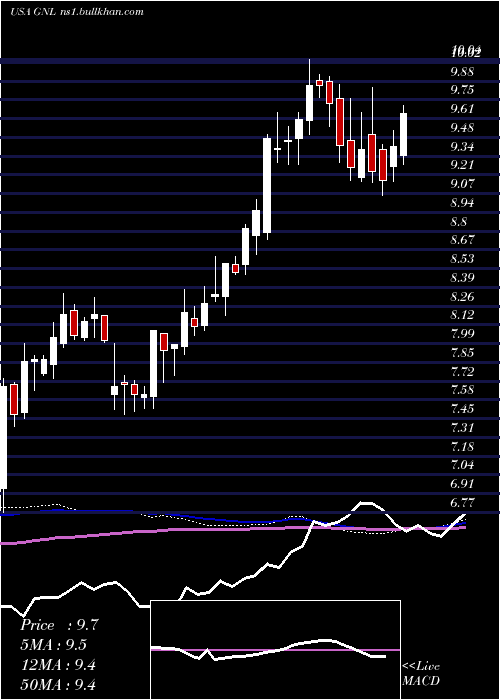Click the 7.72 price axis label
Screen dimensions: 500x700
click(x=464, y=371)
